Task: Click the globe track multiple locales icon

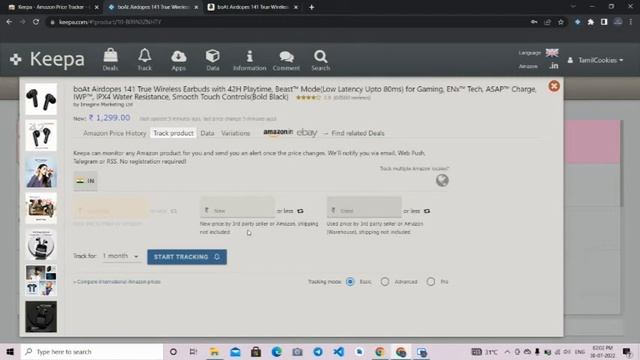Action: click(442, 180)
